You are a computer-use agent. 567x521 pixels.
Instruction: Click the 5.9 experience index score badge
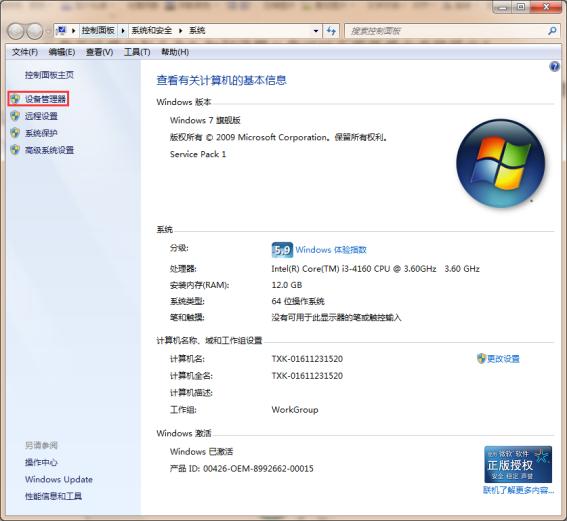(x=282, y=250)
